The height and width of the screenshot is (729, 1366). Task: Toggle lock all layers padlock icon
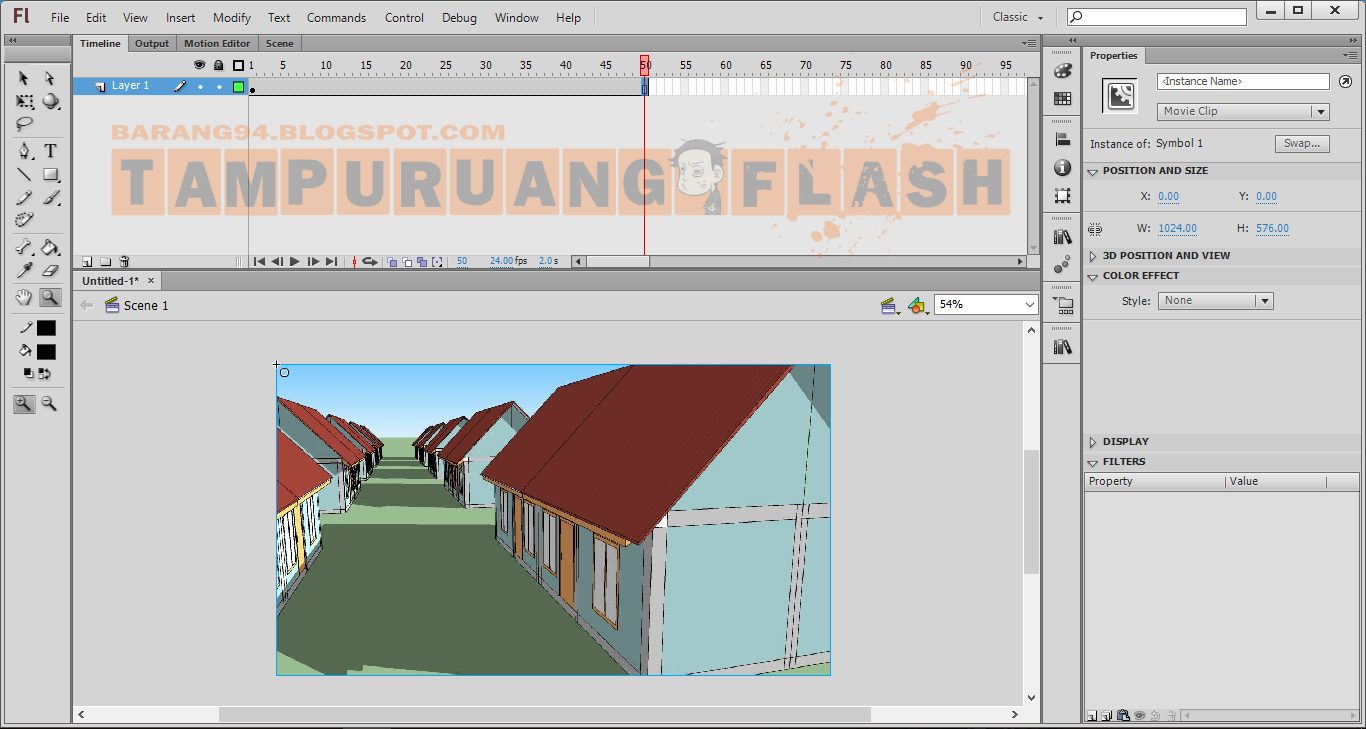tap(219, 65)
